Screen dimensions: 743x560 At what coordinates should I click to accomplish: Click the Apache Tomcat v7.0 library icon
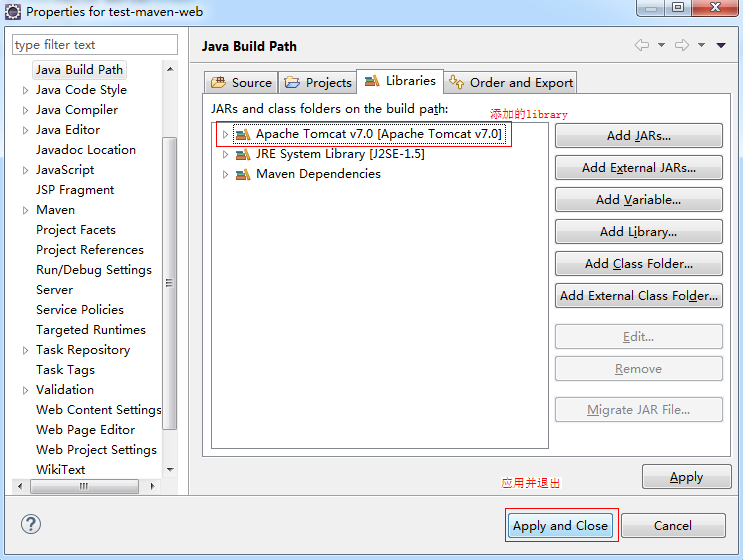(x=243, y=135)
